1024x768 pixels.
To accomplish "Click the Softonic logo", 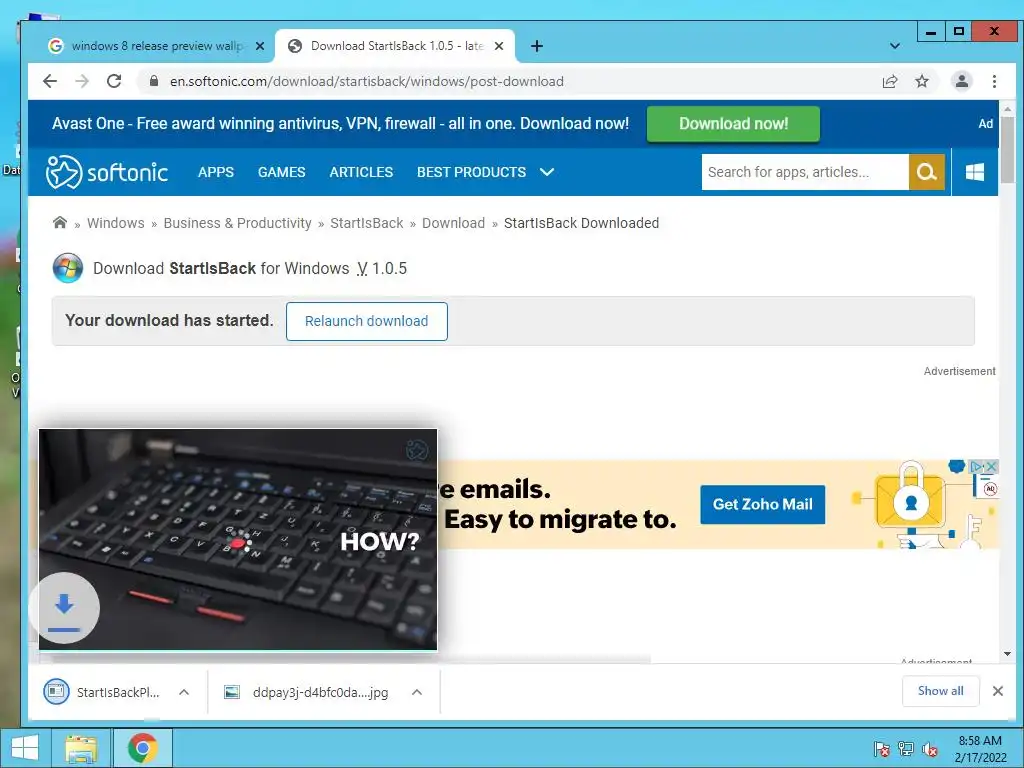I will pos(106,172).
